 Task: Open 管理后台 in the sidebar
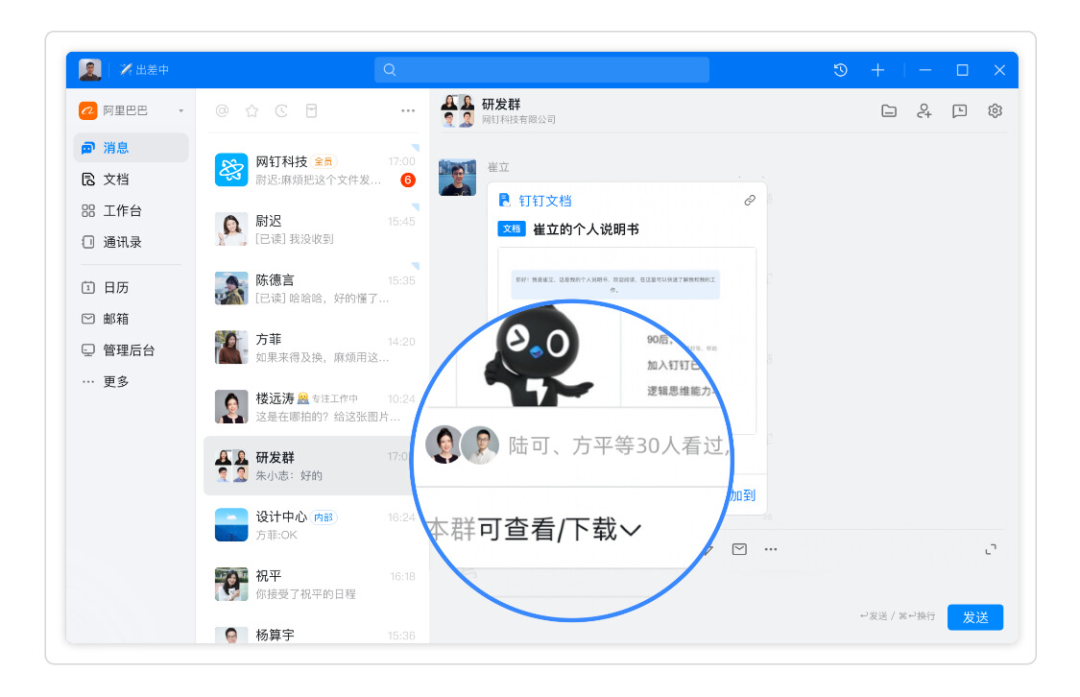tap(131, 350)
